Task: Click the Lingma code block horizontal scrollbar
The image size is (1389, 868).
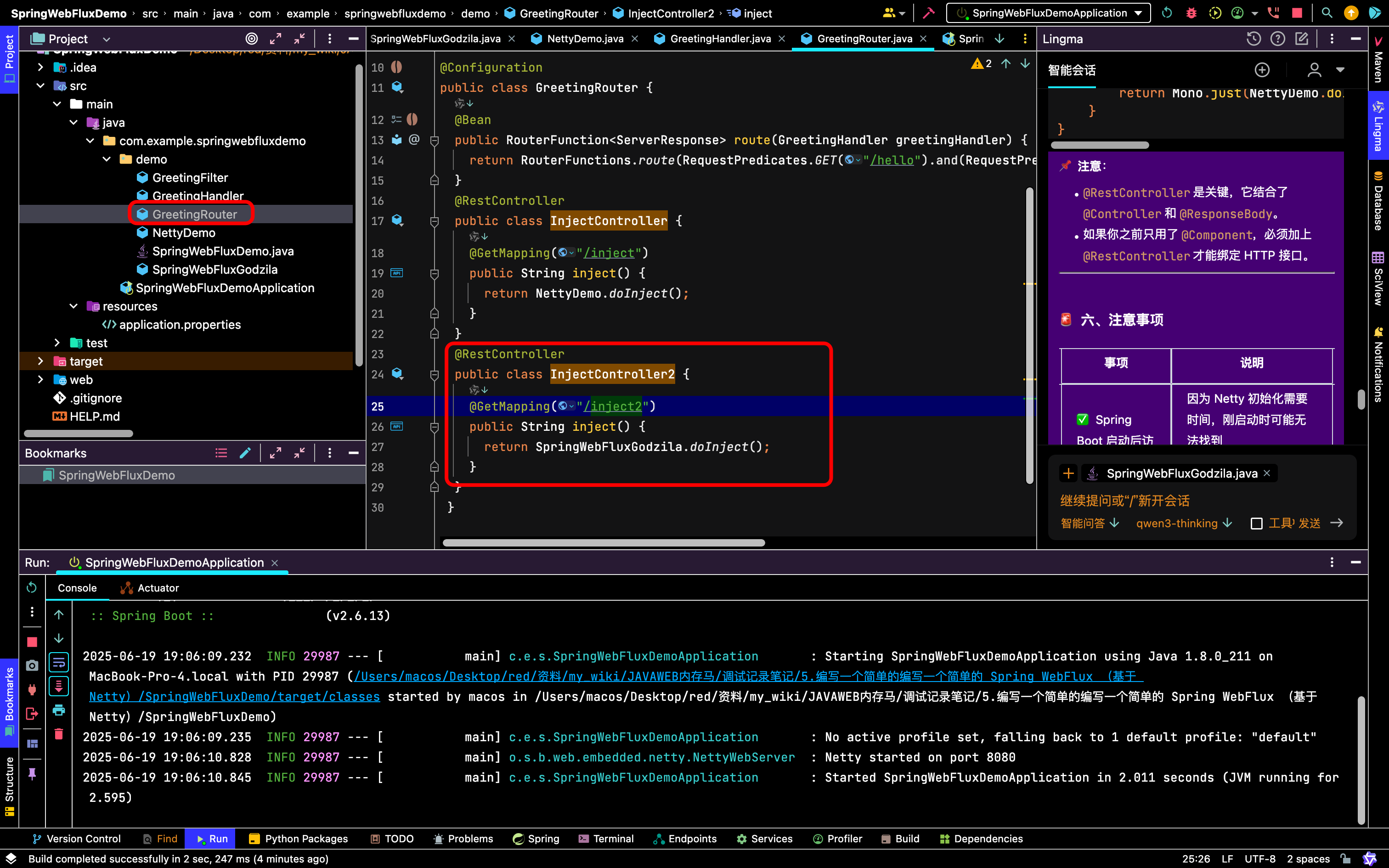Action: point(1100,145)
